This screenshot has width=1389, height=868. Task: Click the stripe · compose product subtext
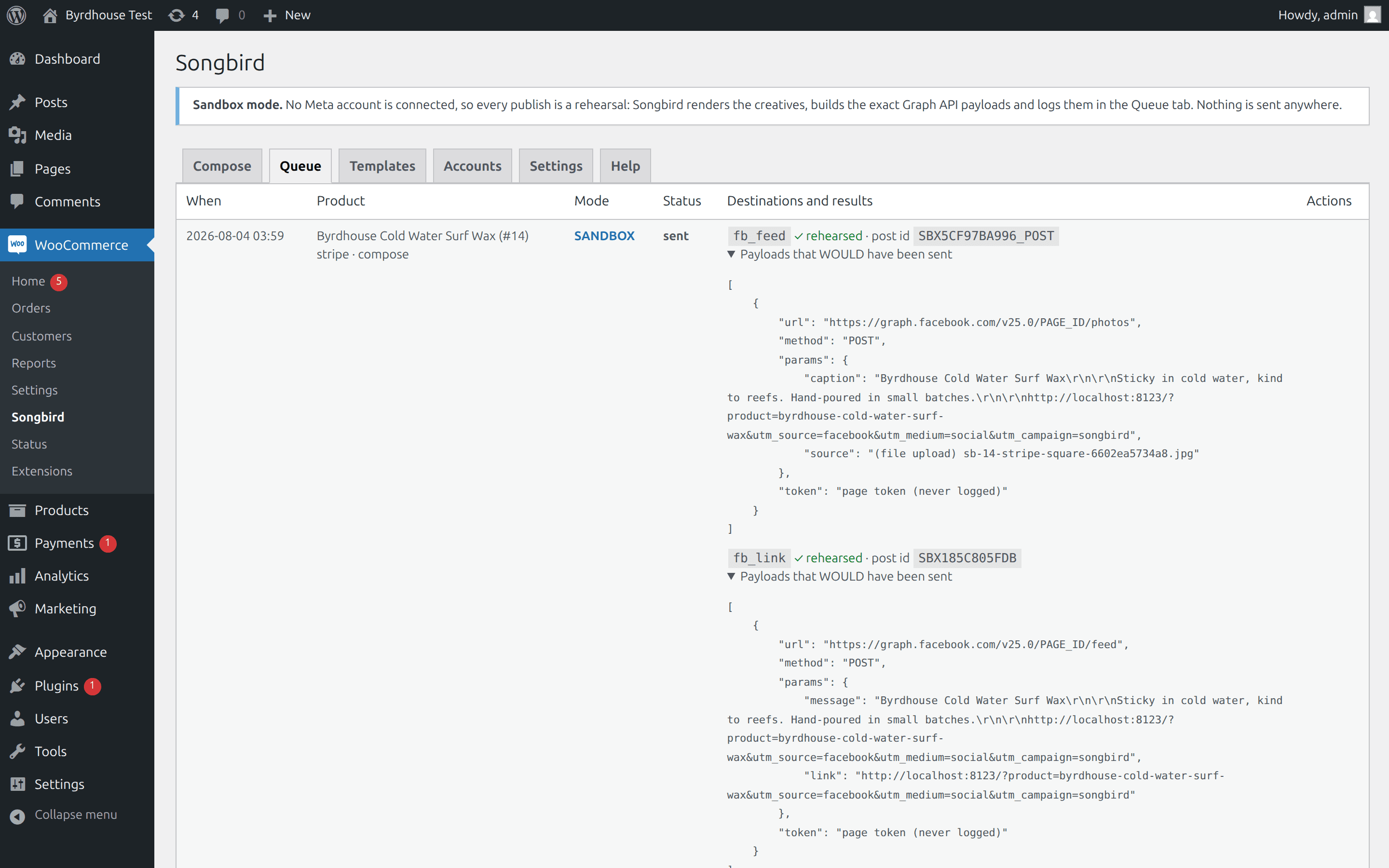(x=362, y=254)
